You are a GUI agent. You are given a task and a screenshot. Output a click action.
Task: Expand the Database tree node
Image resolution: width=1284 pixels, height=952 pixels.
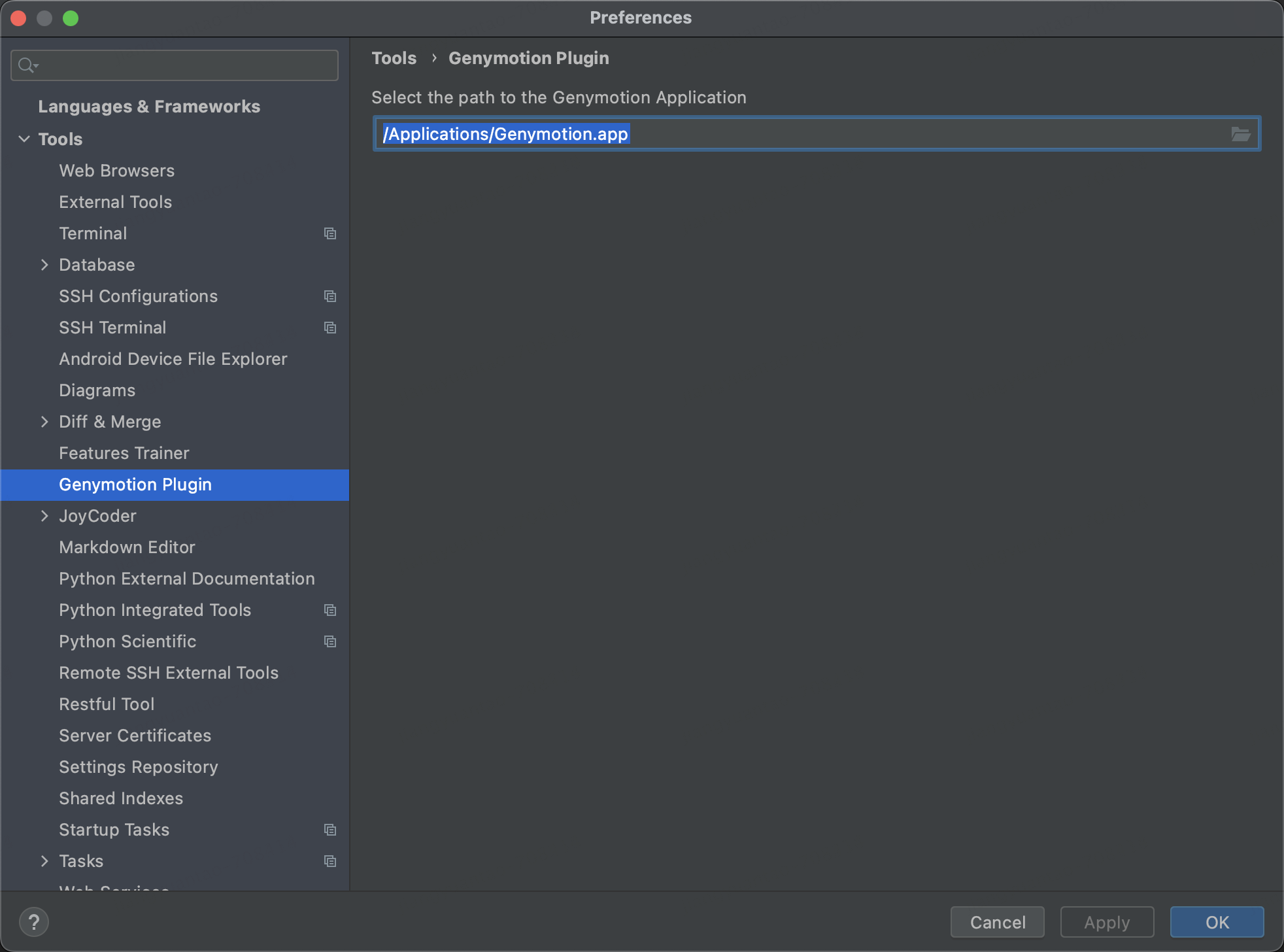point(44,265)
